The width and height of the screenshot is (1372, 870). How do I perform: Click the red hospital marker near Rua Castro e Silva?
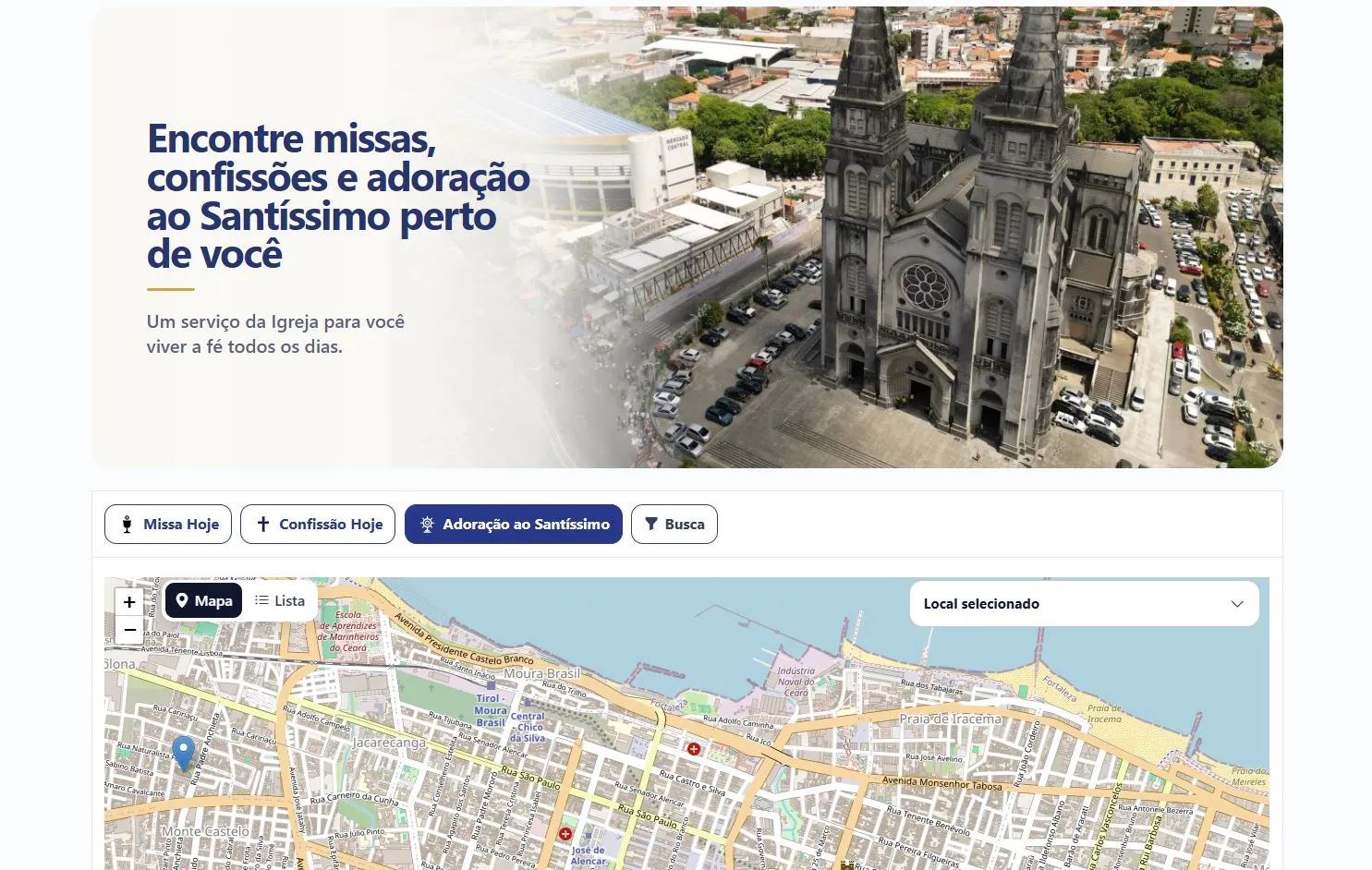694,749
